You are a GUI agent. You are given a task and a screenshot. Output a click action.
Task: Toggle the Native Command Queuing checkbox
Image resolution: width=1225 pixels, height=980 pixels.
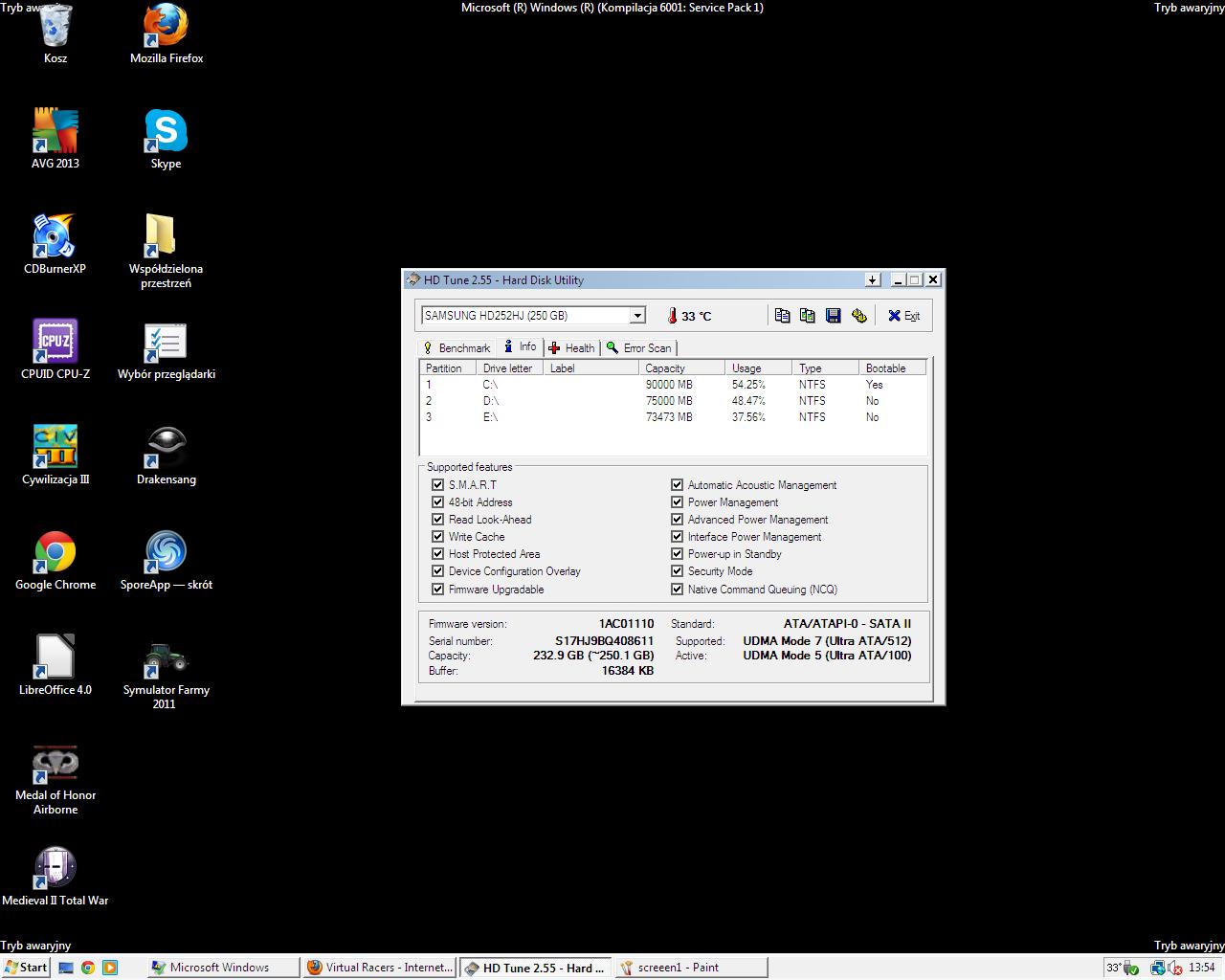[x=678, y=590]
